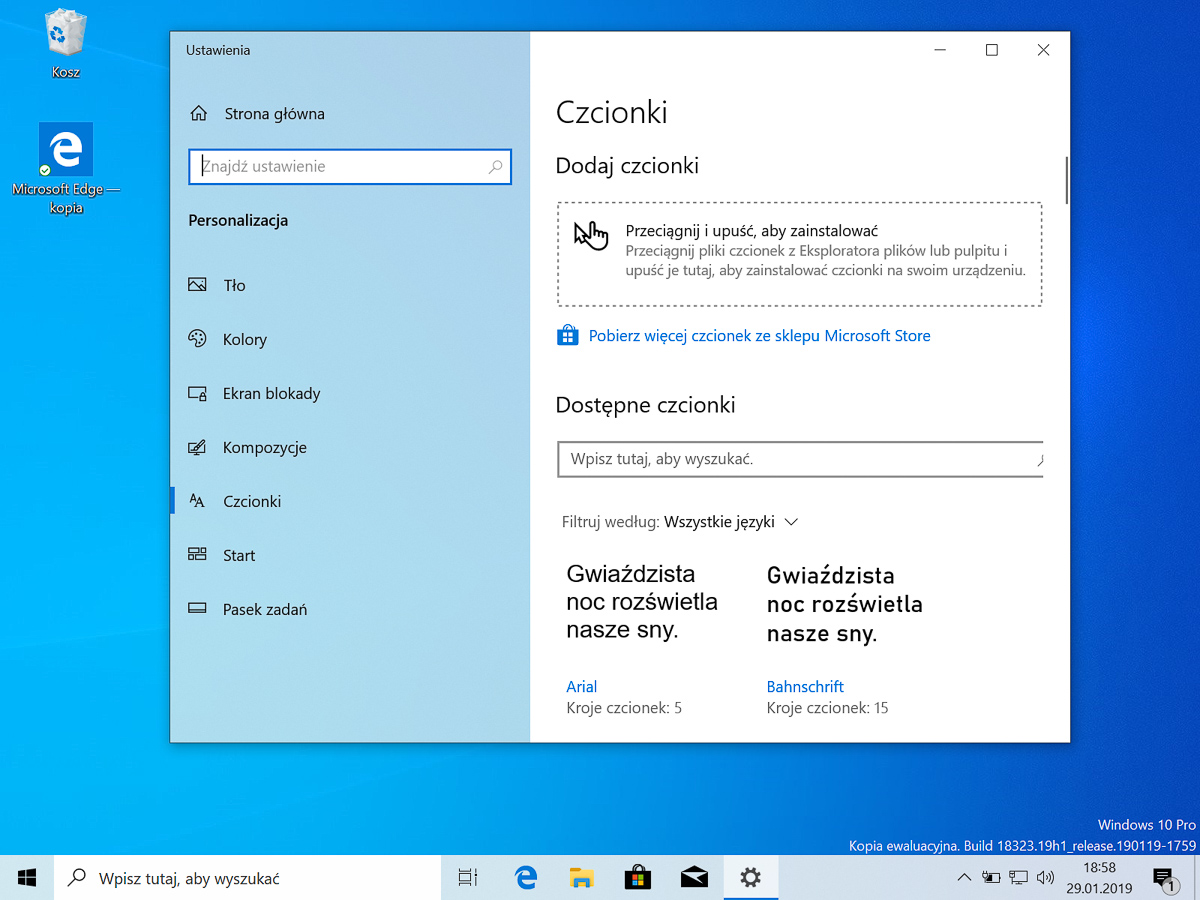Click the Czcionki letter icon in sidebar
1200x900 pixels.
[197, 501]
